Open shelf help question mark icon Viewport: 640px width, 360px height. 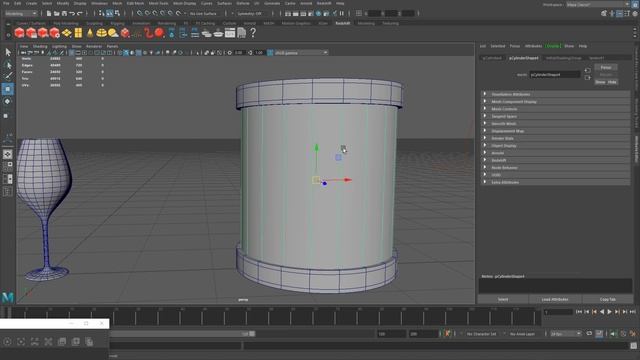click(253, 33)
